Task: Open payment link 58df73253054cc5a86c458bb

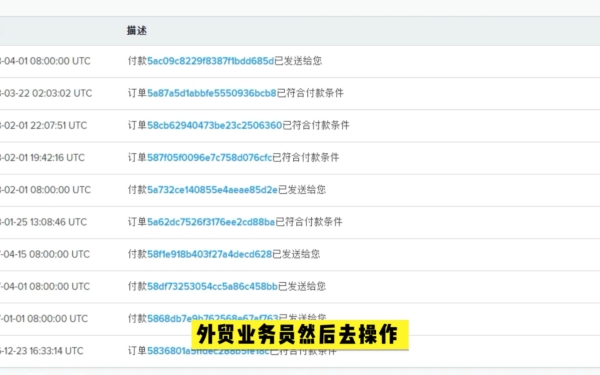Action: click(x=212, y=286)
